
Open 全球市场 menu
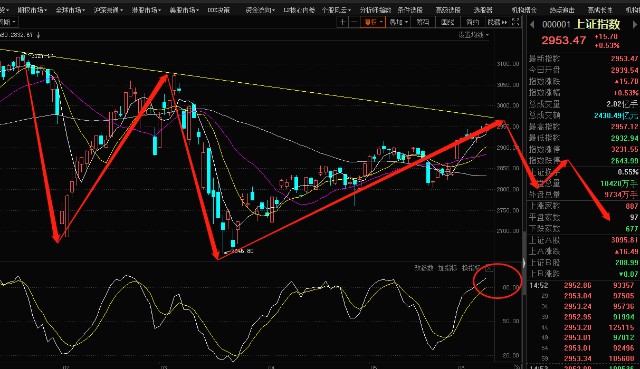click(x=70, y=10)
